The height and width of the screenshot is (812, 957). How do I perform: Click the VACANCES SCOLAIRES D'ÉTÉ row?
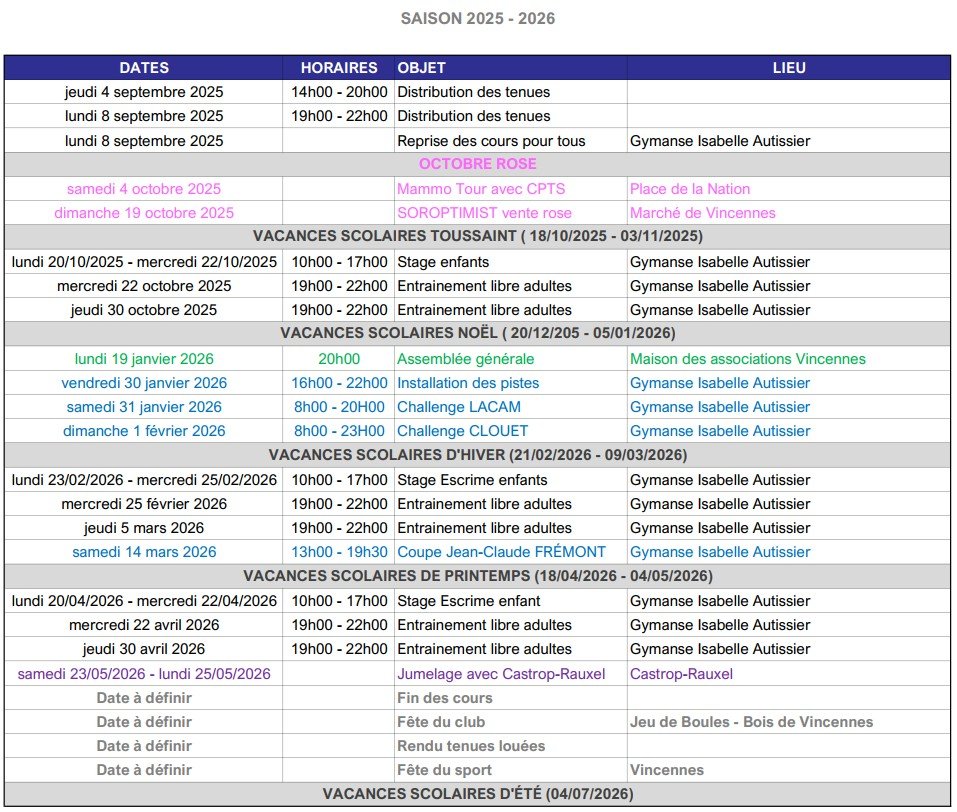coord(478,794)
